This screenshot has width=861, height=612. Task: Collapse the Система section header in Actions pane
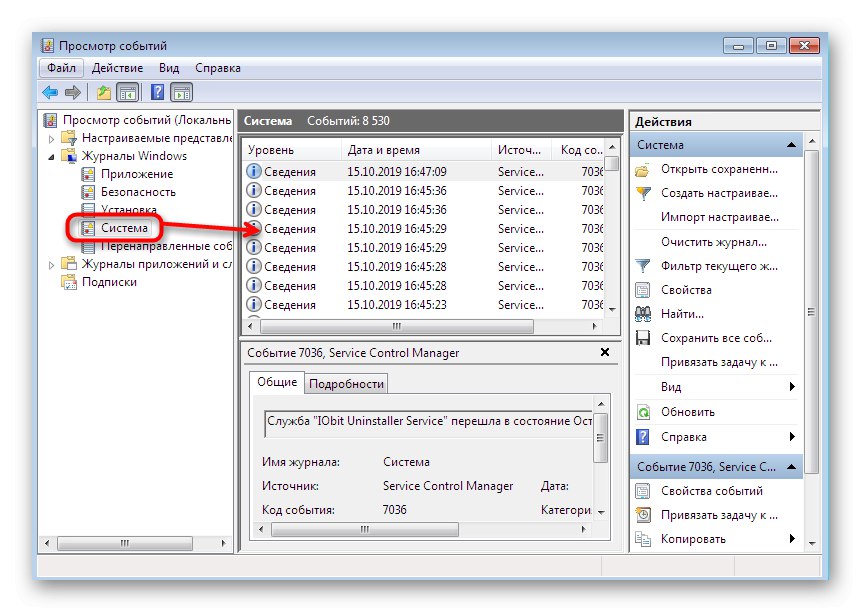tap(792, 145)
